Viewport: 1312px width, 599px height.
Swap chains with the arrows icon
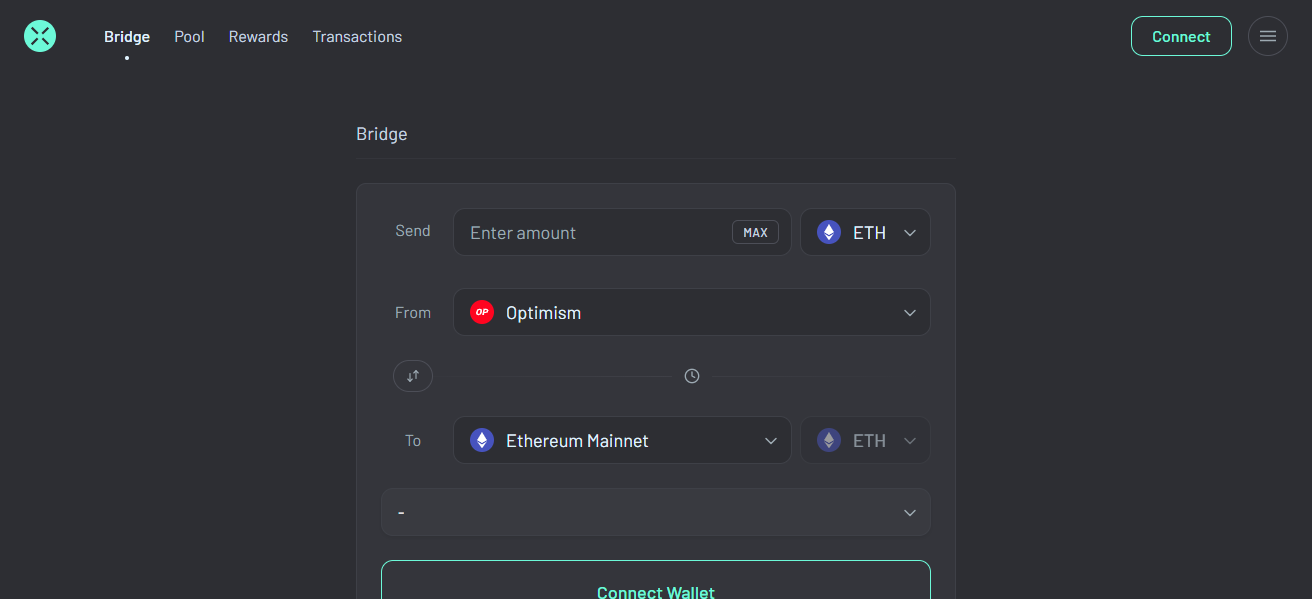coord(413,376)
